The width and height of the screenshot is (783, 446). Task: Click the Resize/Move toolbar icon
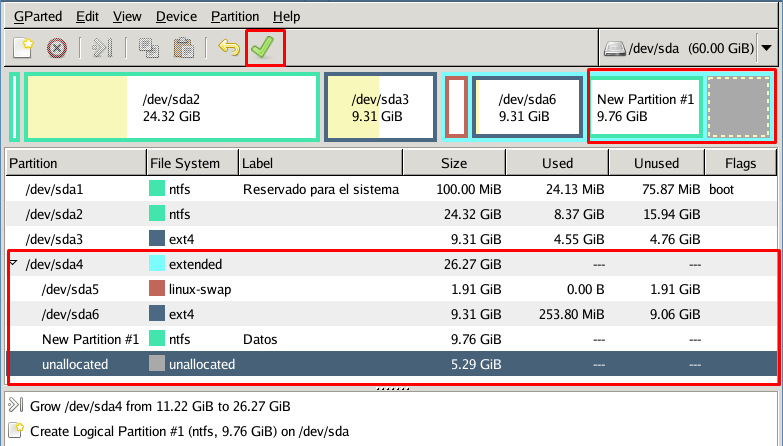point(102,48)
